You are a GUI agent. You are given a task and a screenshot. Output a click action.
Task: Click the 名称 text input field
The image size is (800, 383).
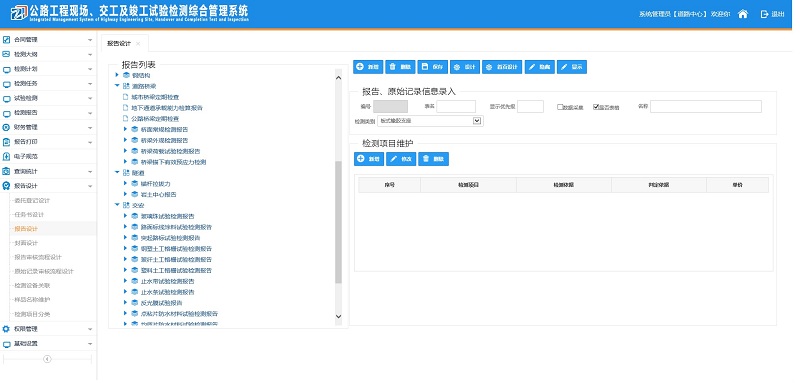pos(706,106)
